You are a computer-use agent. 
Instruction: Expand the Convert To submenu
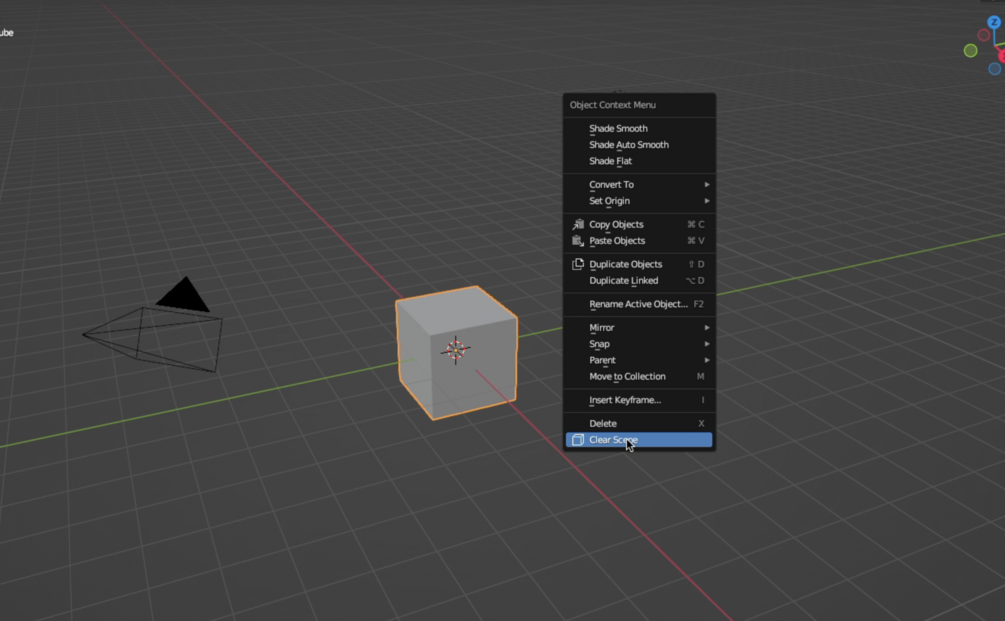tap(639, 185)
